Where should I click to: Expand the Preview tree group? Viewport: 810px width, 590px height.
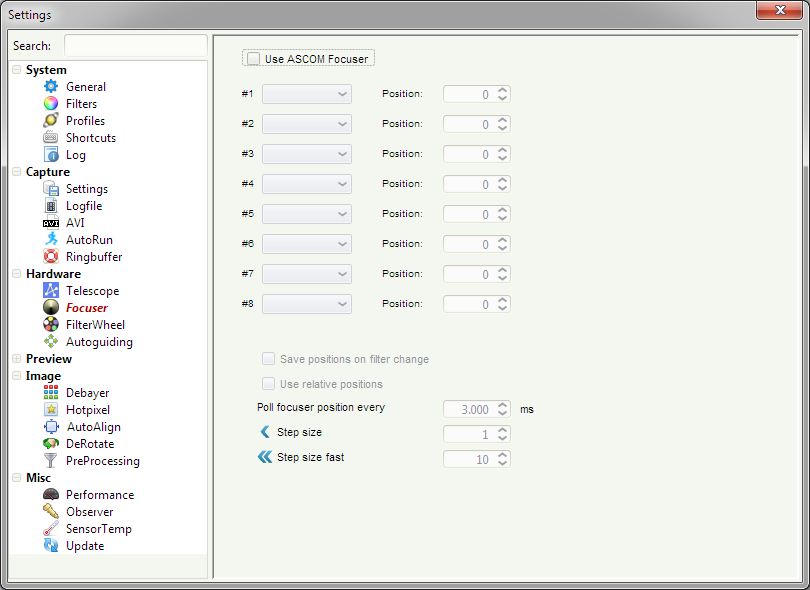tap(17, 359)
